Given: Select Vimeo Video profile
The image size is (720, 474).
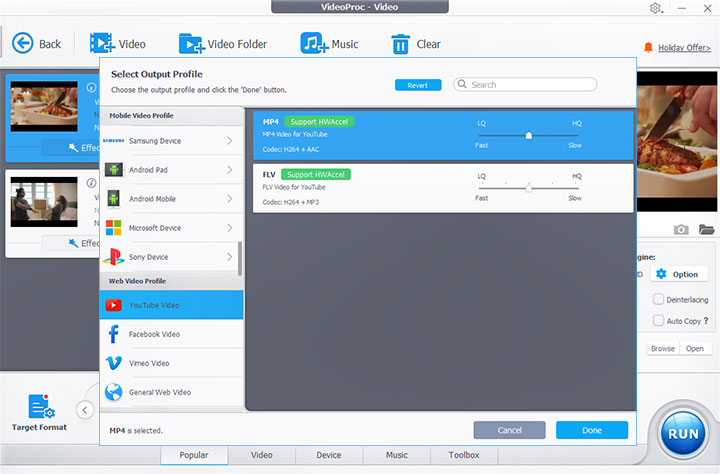Looking at the screenshot, I should pos(171,363).
